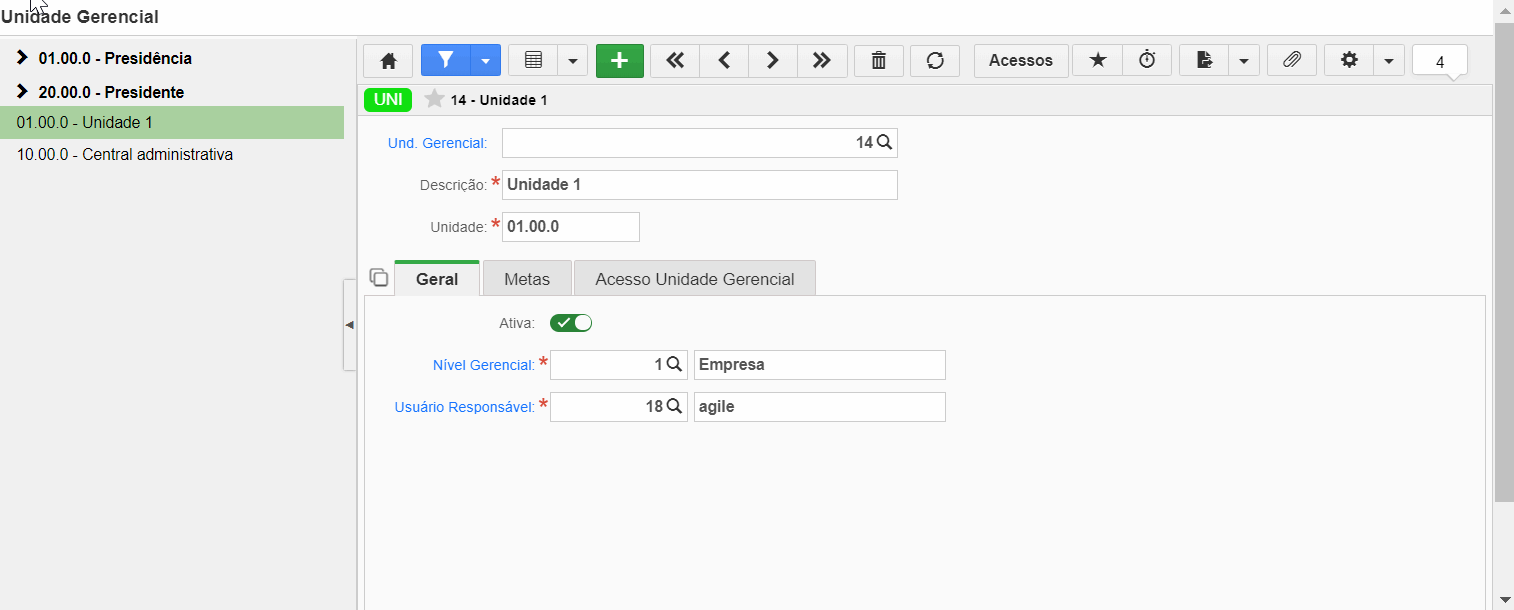Search Usuário Responsável with magnifier icon
The image size is (1514, 610).
(674, 407)
